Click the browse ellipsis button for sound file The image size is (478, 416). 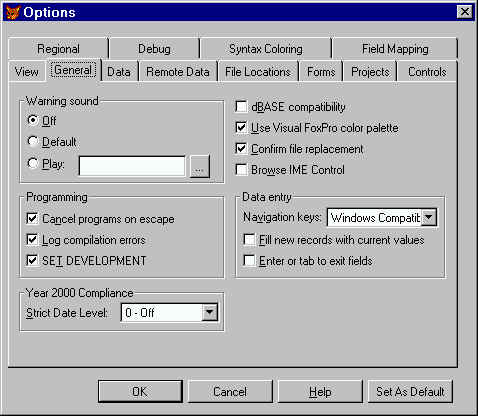click(x=199, y=166)
